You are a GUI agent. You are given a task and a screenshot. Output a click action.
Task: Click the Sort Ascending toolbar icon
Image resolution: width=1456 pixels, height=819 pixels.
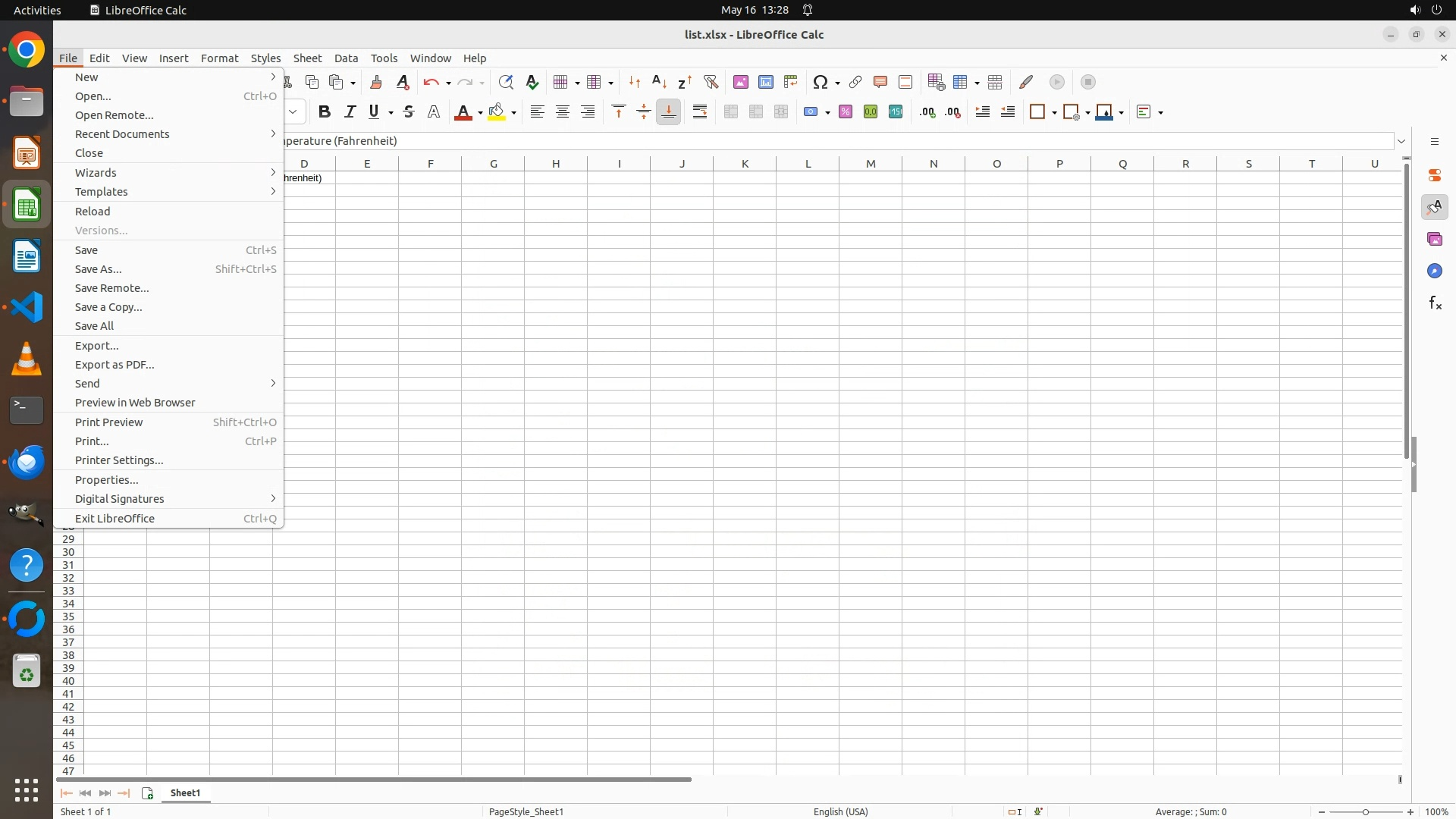[x=659, y=82]
